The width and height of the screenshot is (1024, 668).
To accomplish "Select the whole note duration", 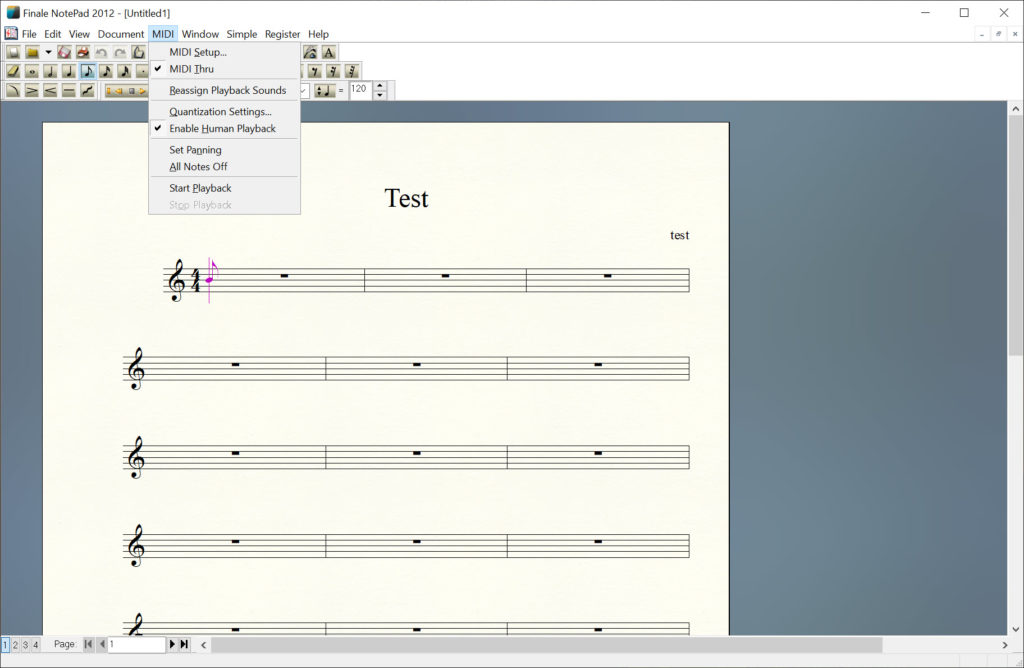I will [32, 71].
